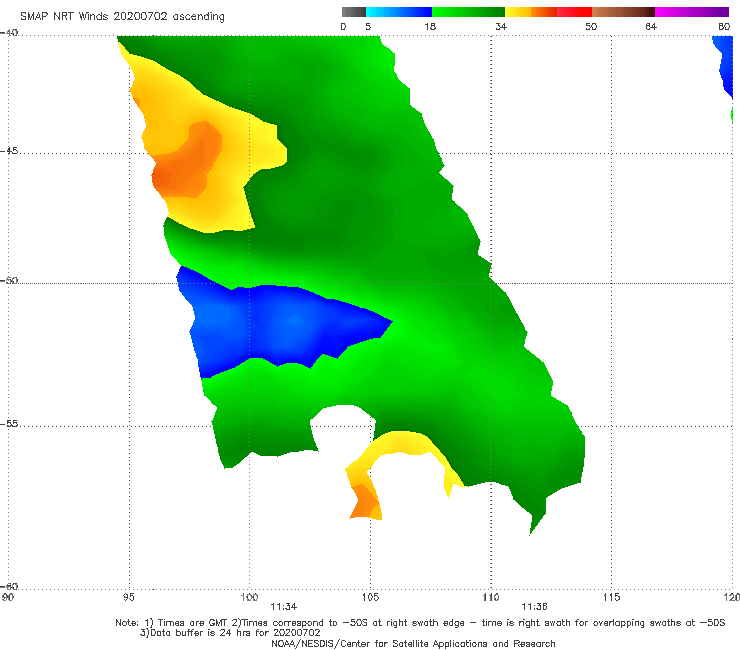
Task: Click the blue swath fragment at 120E
Action: (x=724, y=66)
